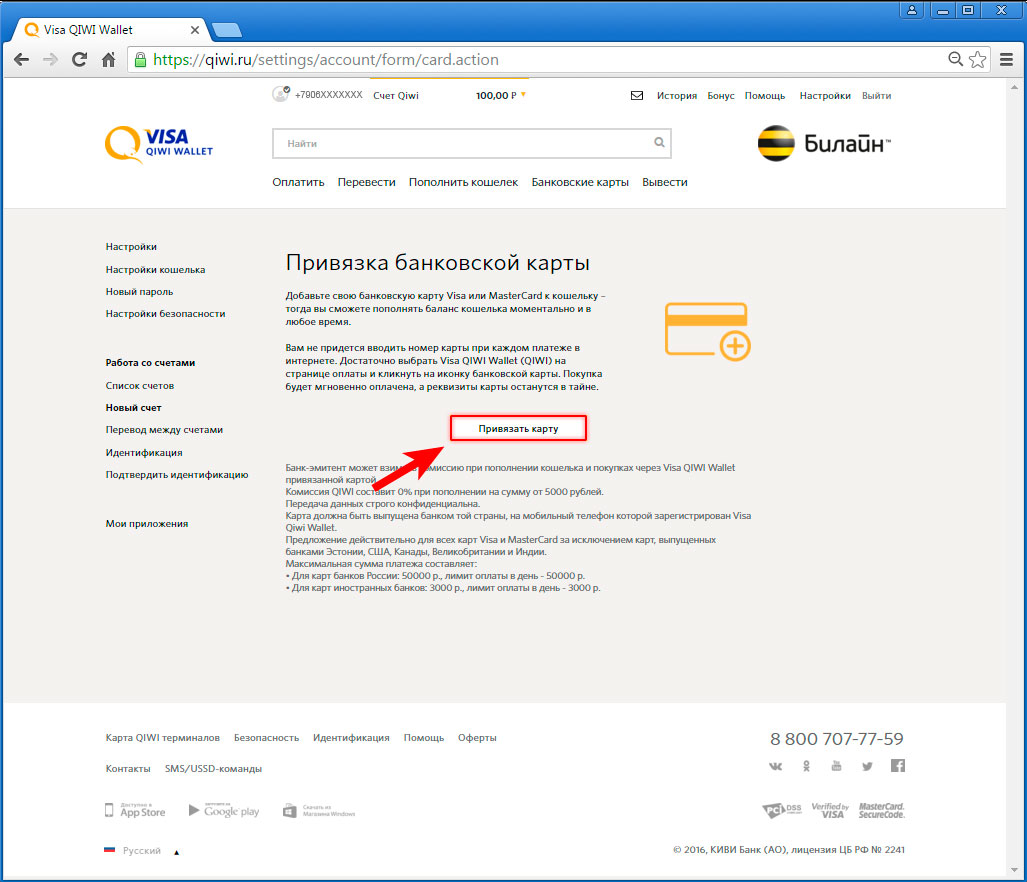Click the browser address bar URL
The width and height of the screenshot is (1027, 882).
(326, 60)
